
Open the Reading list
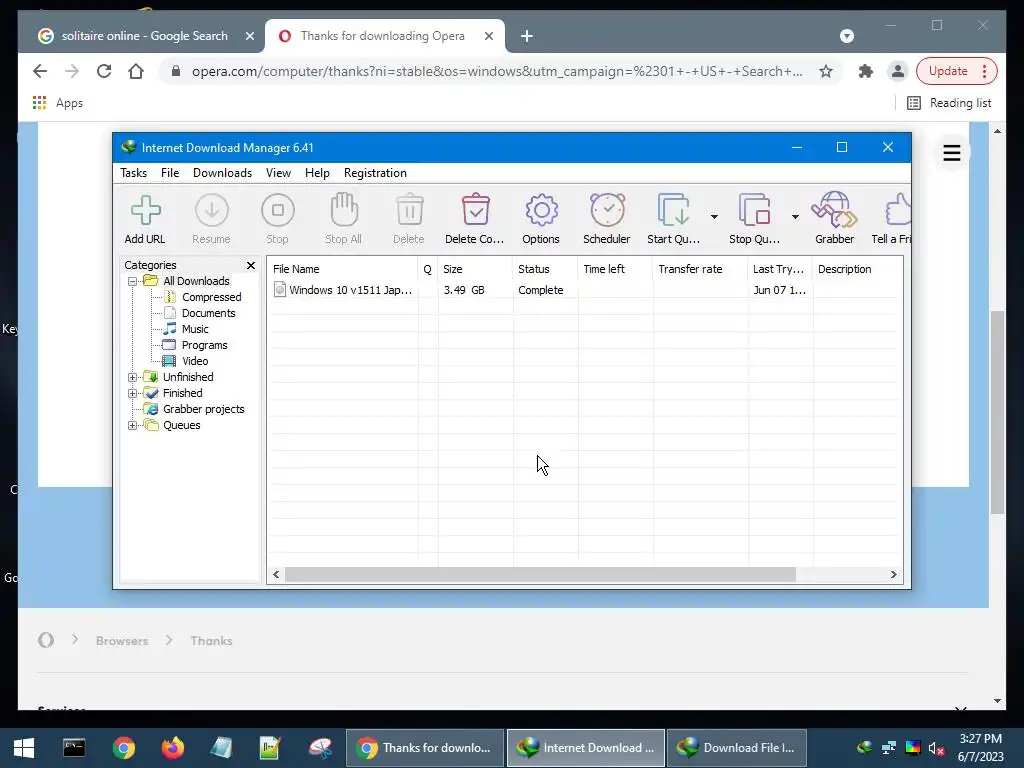coord(949,103)
